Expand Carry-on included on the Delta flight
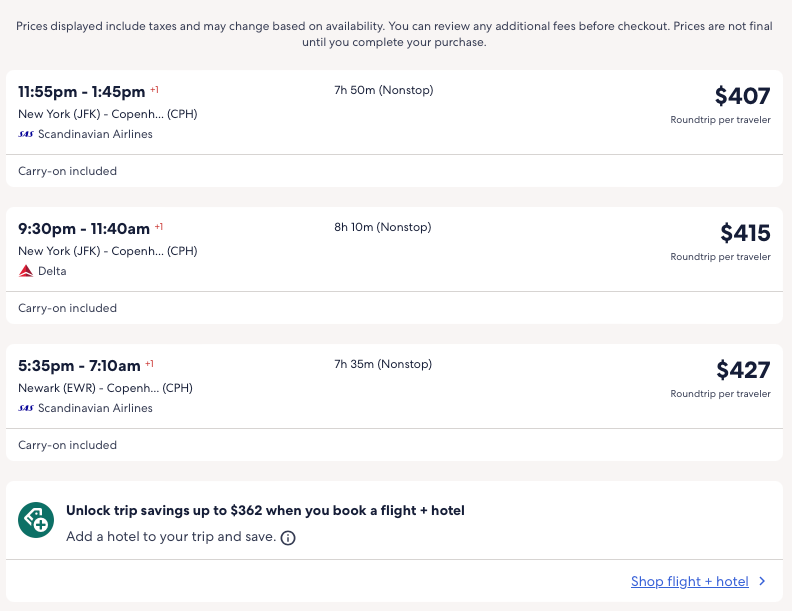Image resolution: width=792 pixels, height=611 pixels. pos(68,308)
